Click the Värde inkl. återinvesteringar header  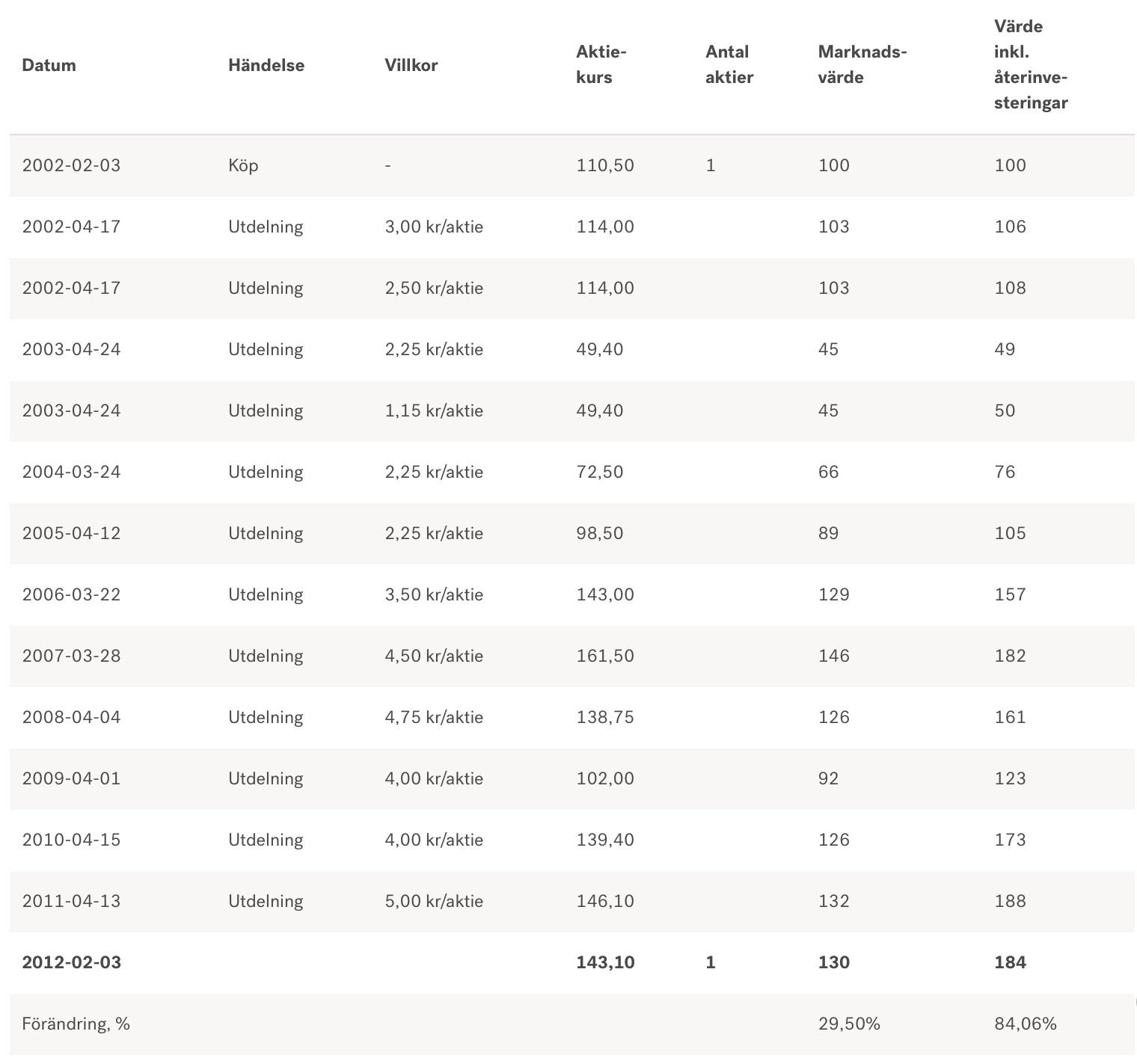[1030, 64]
